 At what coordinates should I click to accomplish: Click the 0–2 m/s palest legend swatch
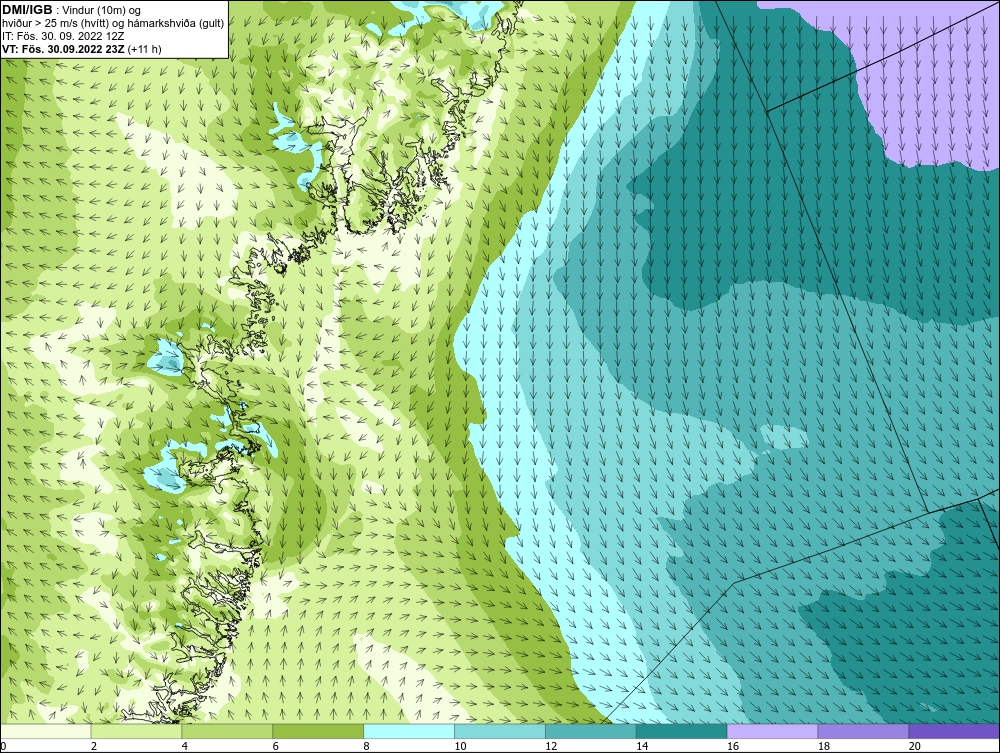pyautogui.click(x=46, y=731)
